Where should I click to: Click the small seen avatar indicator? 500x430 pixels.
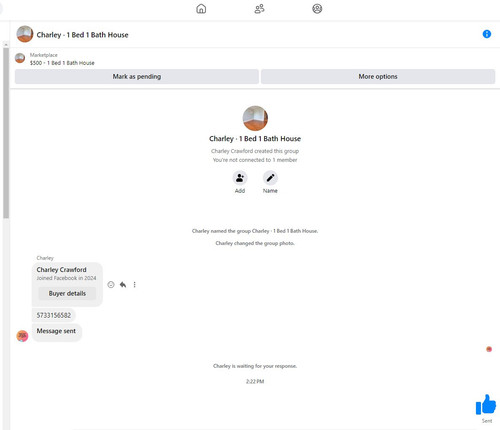(489, 349)
